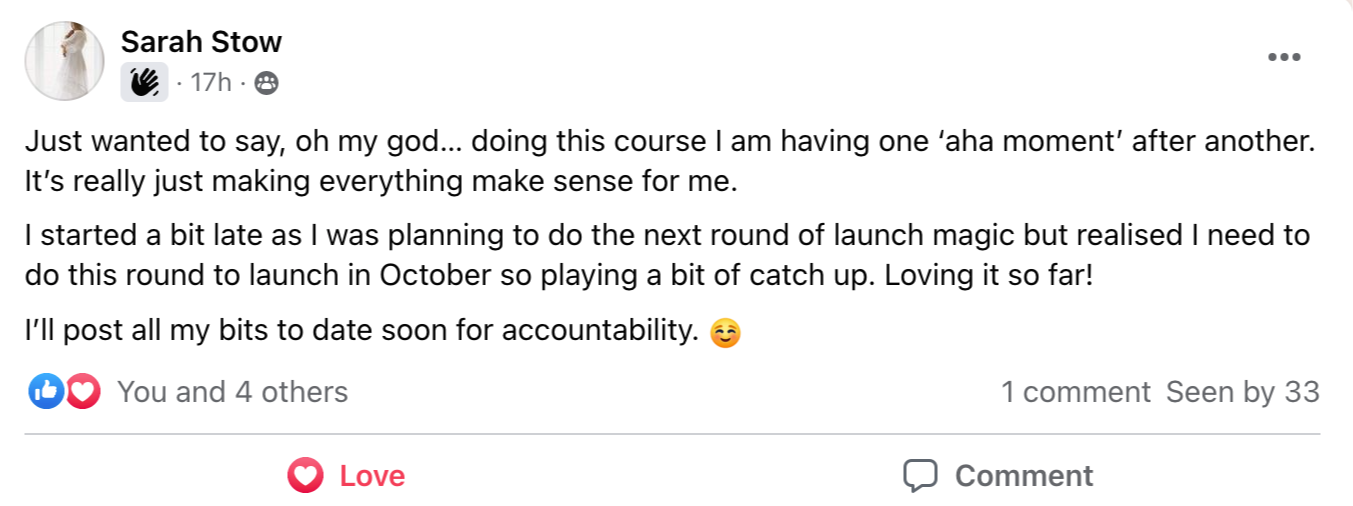
Task: Click the heart icon in the Love button
Action: [x=305, y=475]
